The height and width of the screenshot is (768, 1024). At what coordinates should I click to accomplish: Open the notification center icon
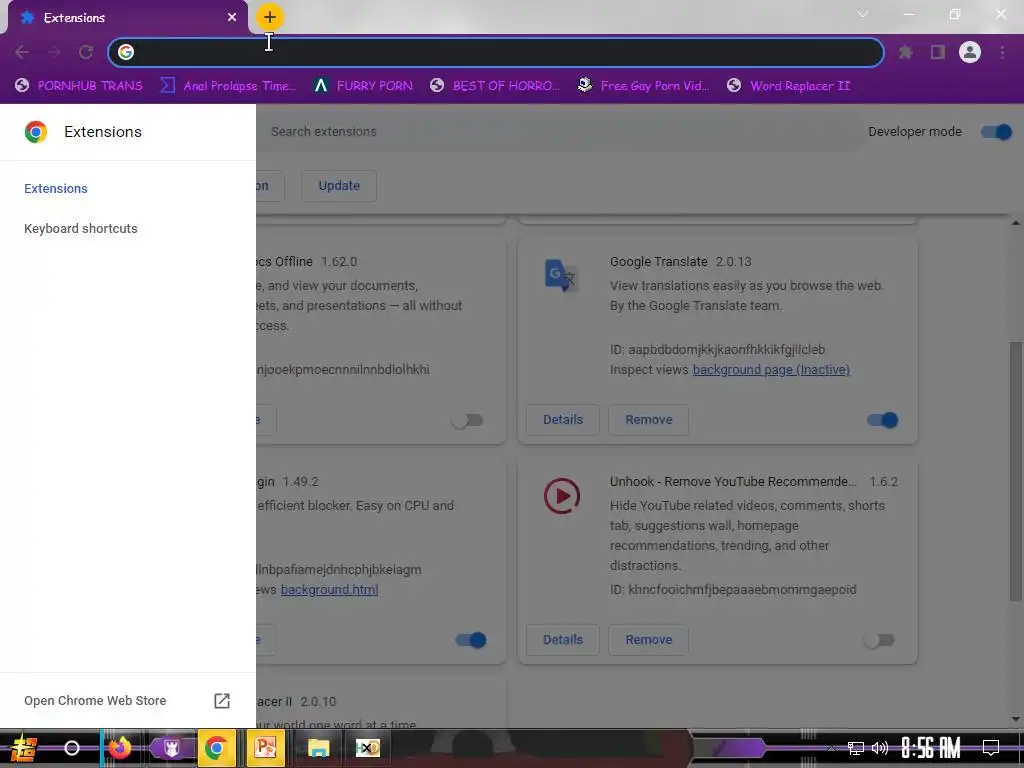(991, 748)
